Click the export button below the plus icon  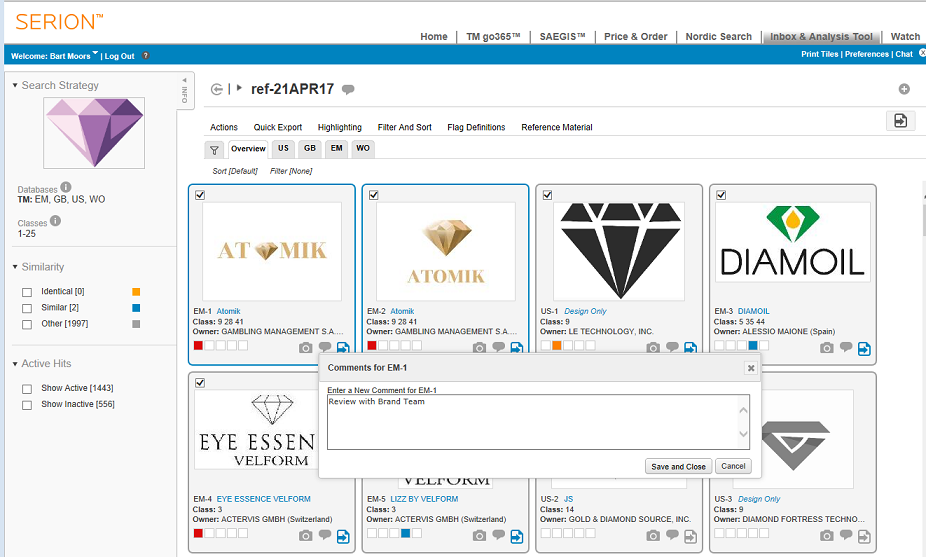(901, 120)
